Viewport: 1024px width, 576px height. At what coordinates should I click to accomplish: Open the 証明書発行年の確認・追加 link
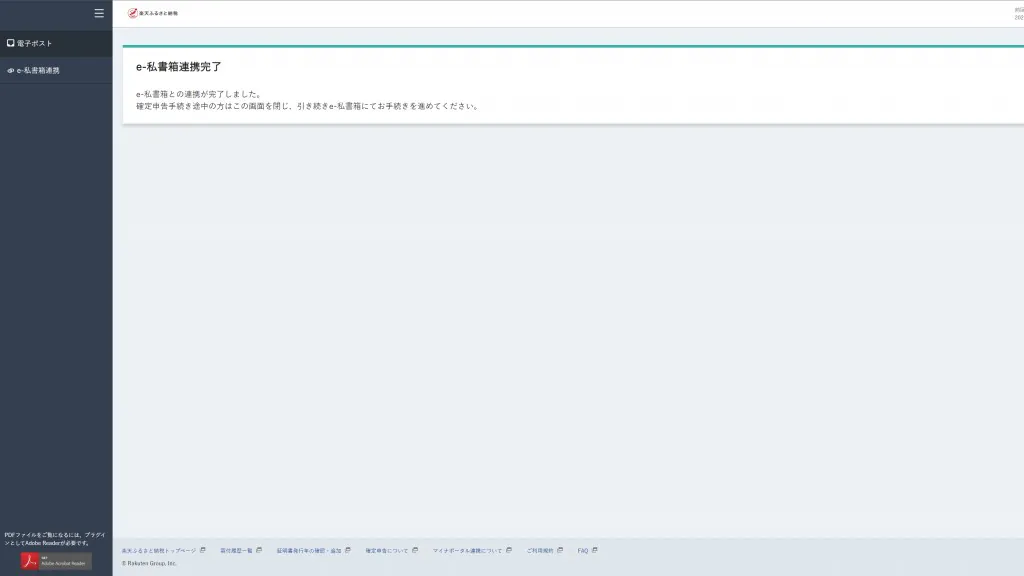click(309, 550)
